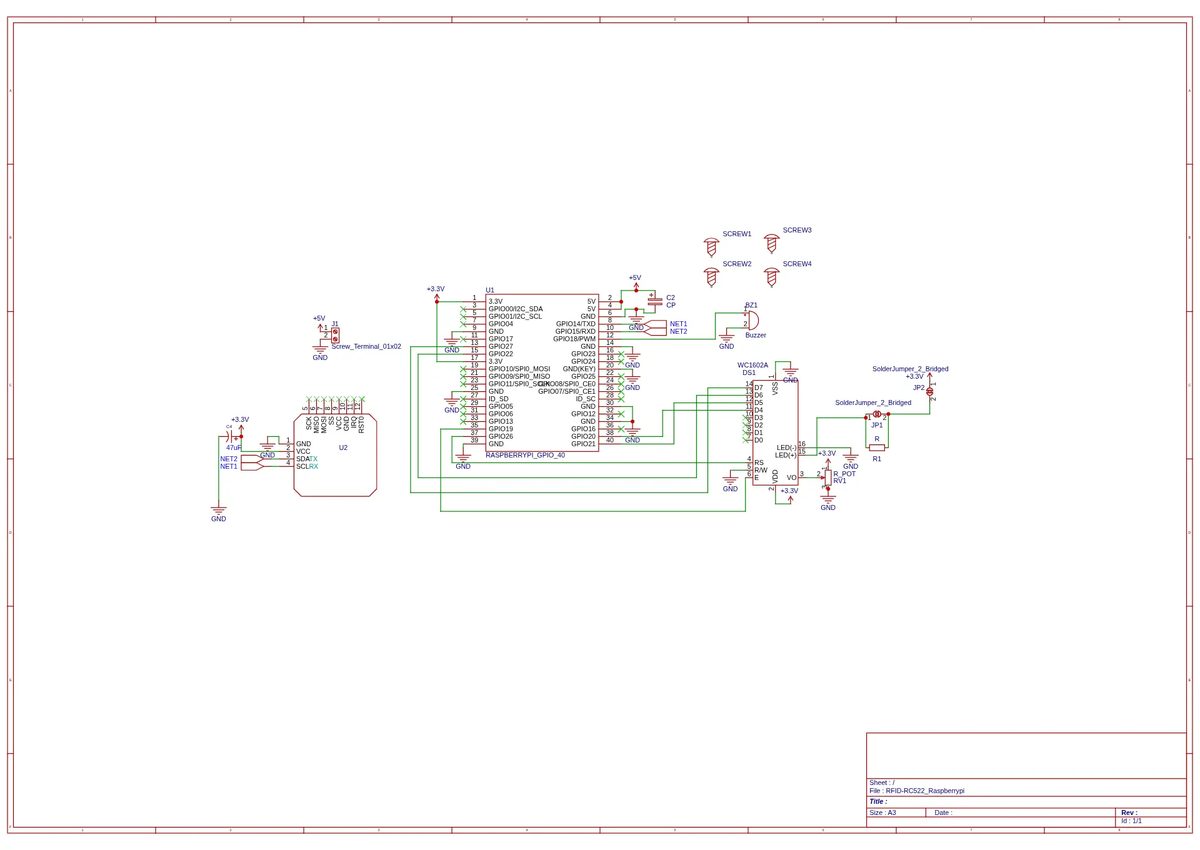Click the CP value label beside C2
The image size is (1200, 850).
click(671, 304)
